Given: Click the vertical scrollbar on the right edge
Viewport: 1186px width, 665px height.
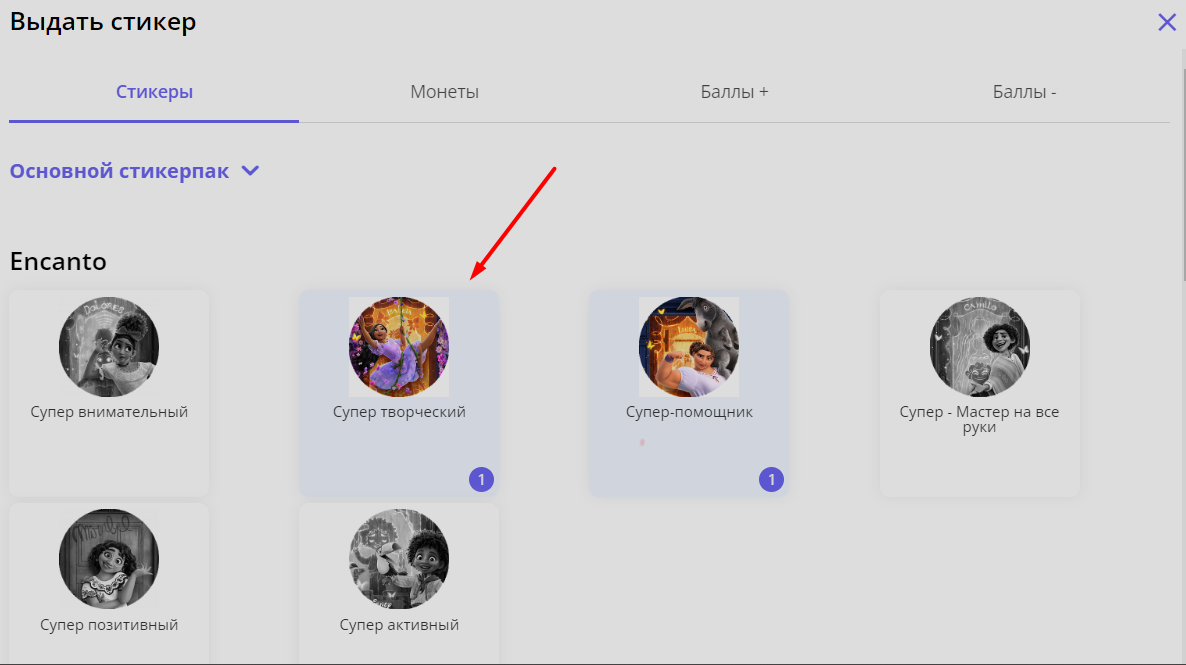Looking at the screenshot, I should point(1184,174).
